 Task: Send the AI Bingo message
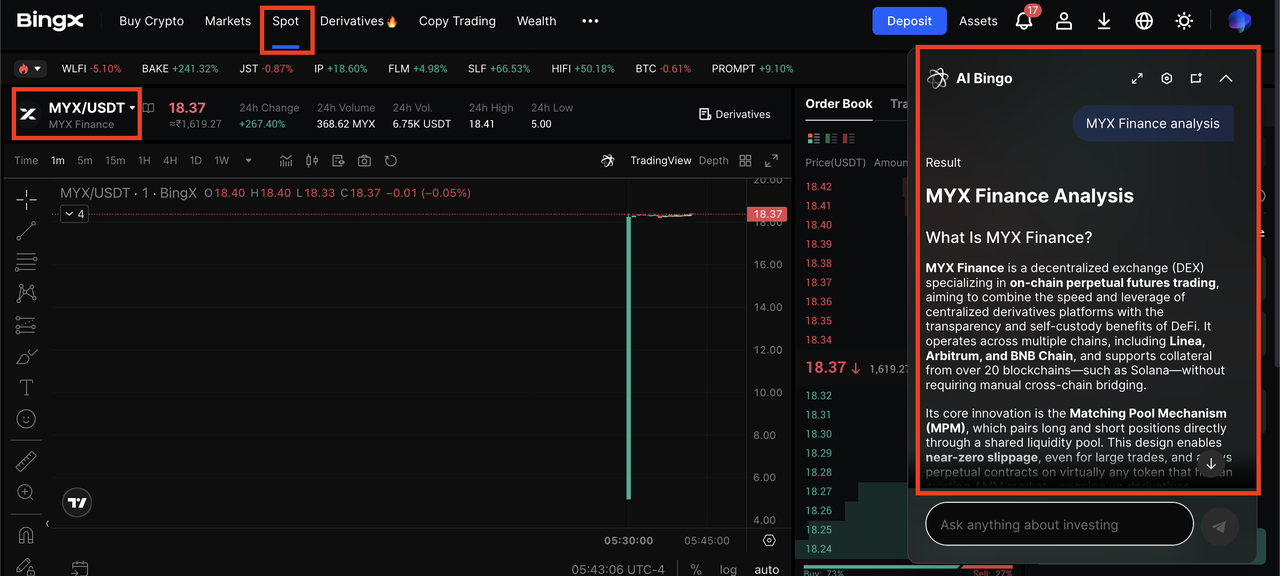(1220, 525)
